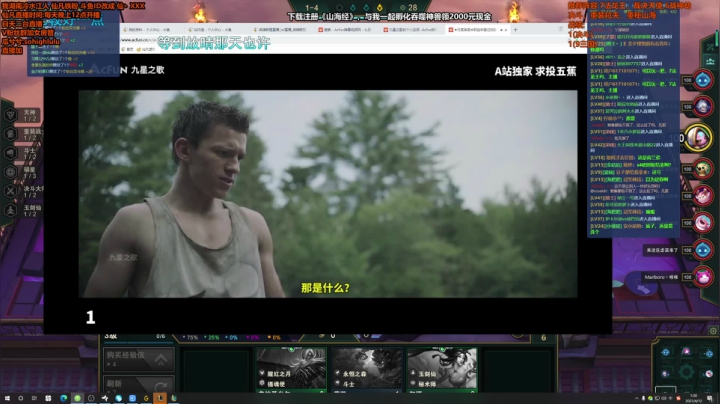The image size is (720, 404).
Task: Close the active AcFun video tab
Action: [506, 30]
